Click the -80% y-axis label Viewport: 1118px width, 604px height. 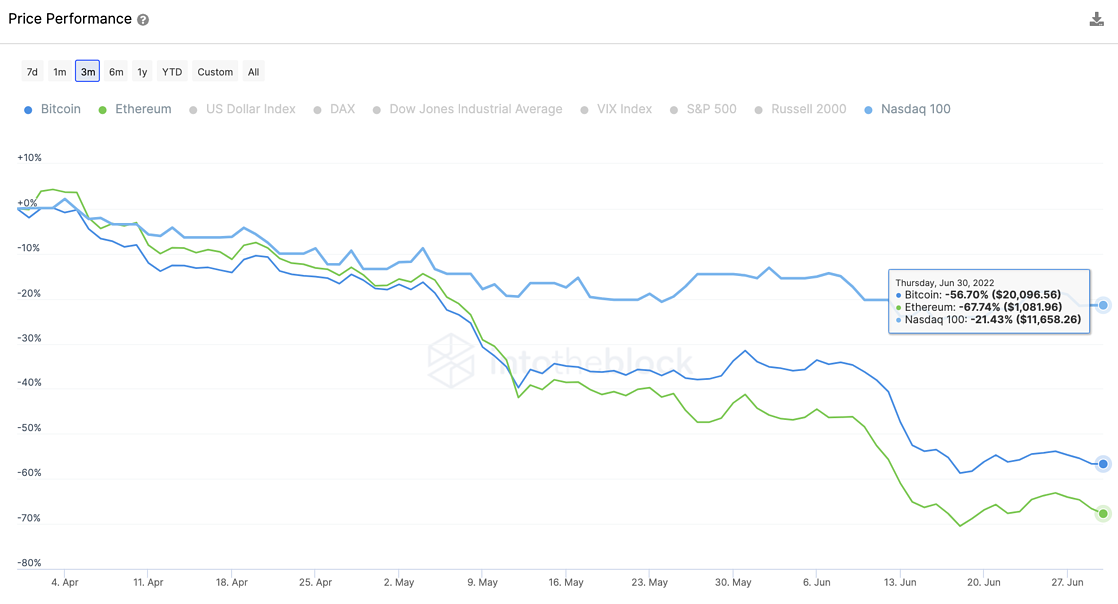coord(29,563)
